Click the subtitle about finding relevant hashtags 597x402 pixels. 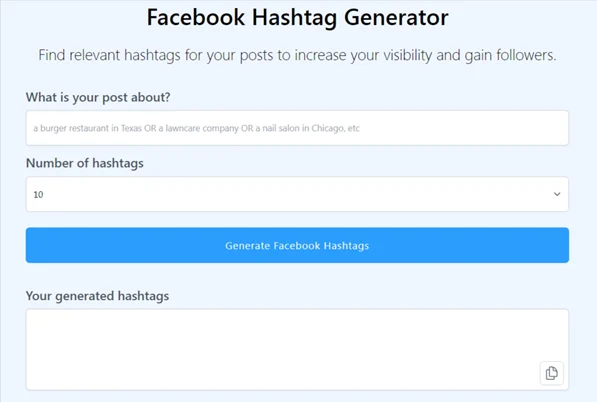coord(297,56)
